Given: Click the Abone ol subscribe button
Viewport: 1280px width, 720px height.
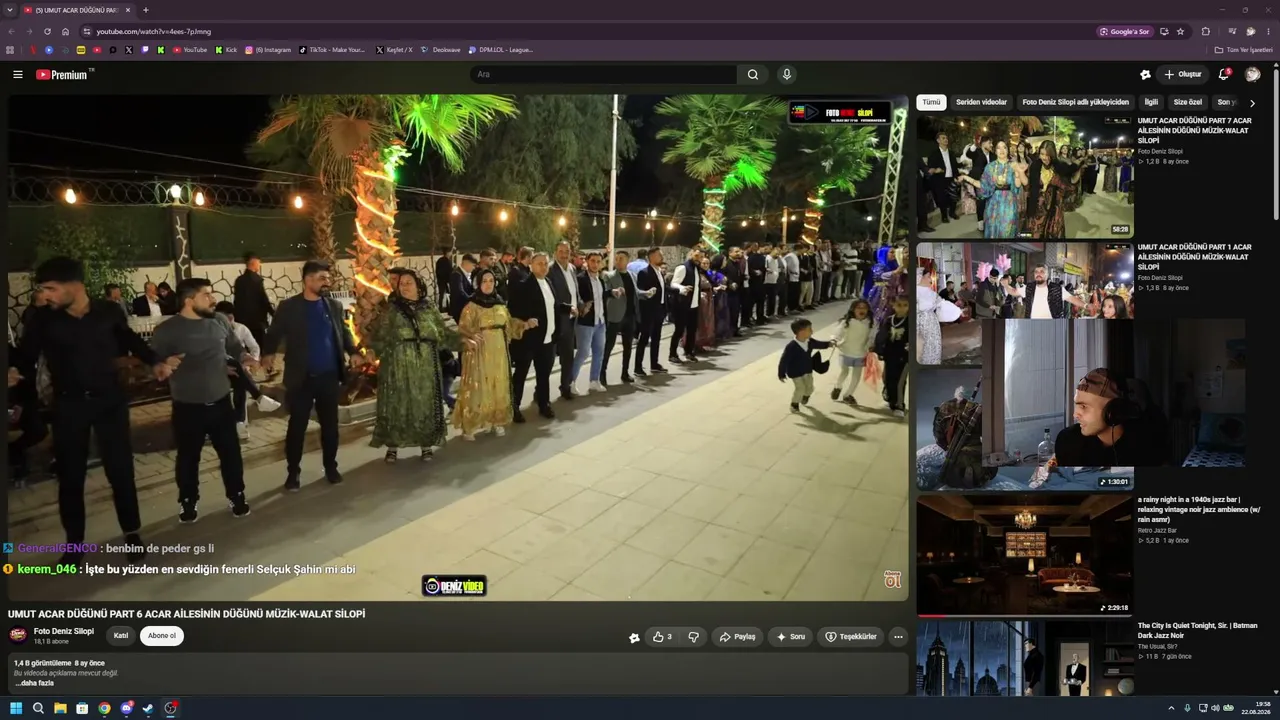Looking at the screenshot, I should (162, 636).
